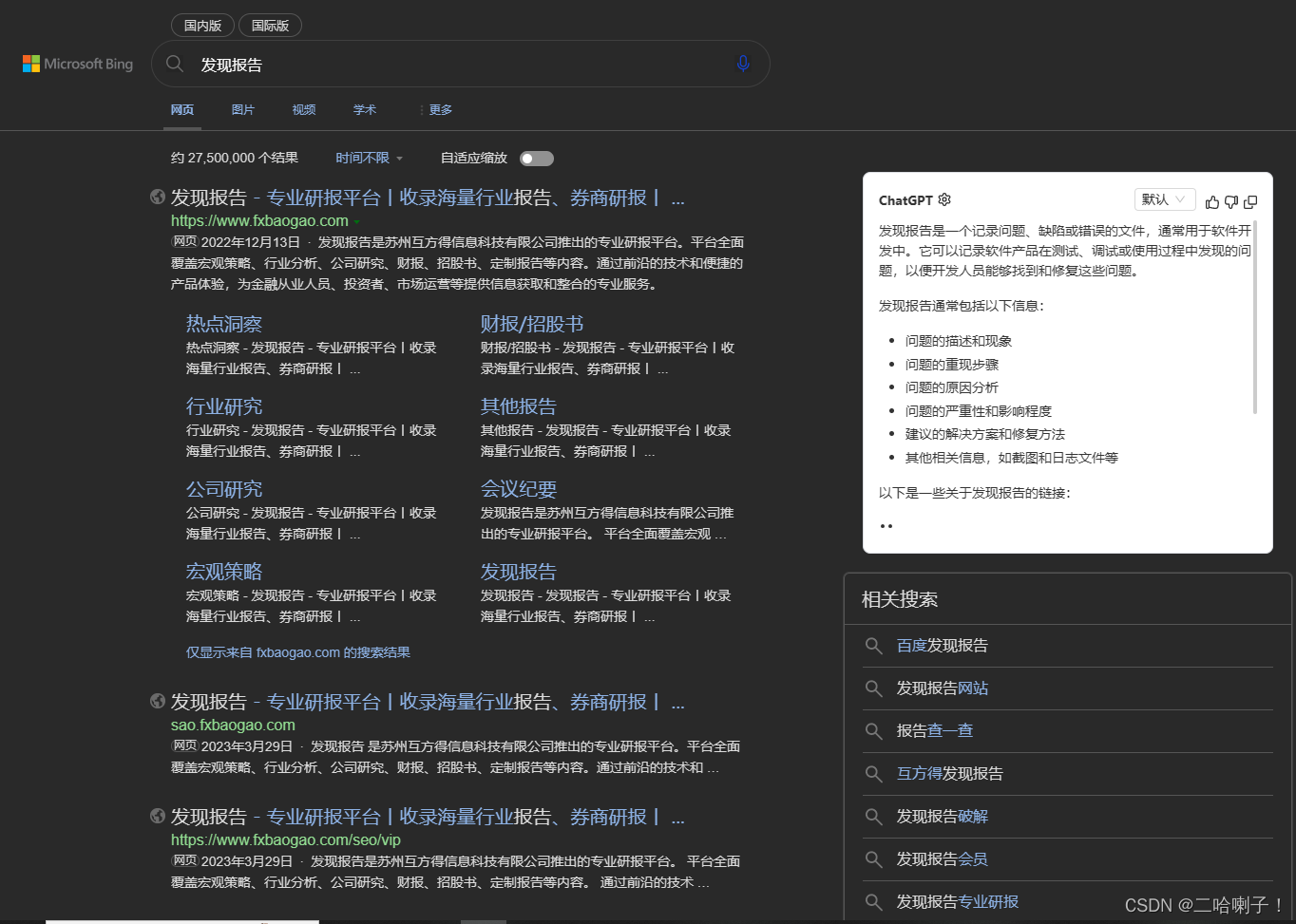This screenshot has width=1296, height=924.
Task: Switch to the 图片 tab
Action: click(243, 110)
